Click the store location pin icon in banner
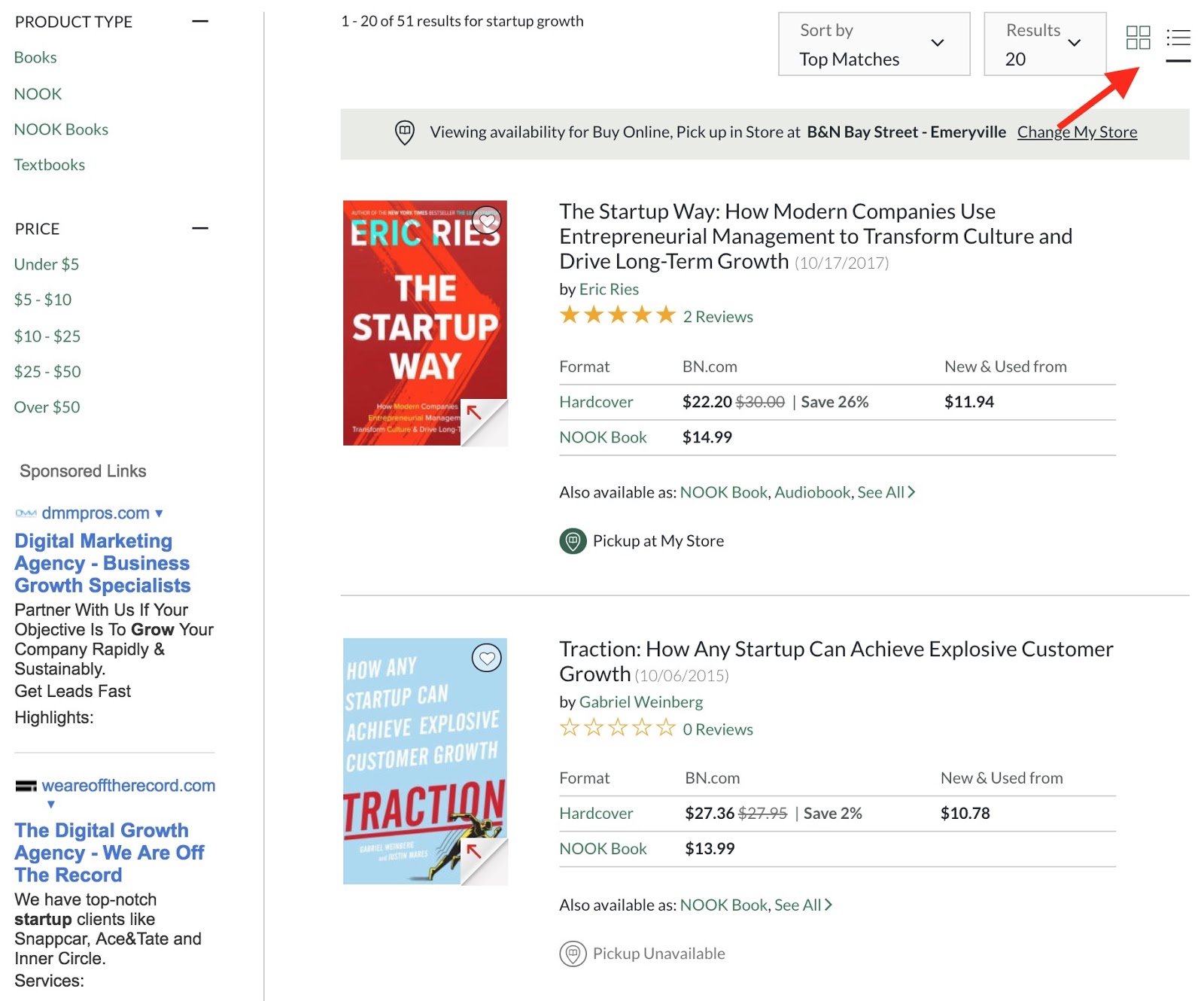This screenshot has height=1001, width=1204. pyautogui.click(x=405, y=132)
